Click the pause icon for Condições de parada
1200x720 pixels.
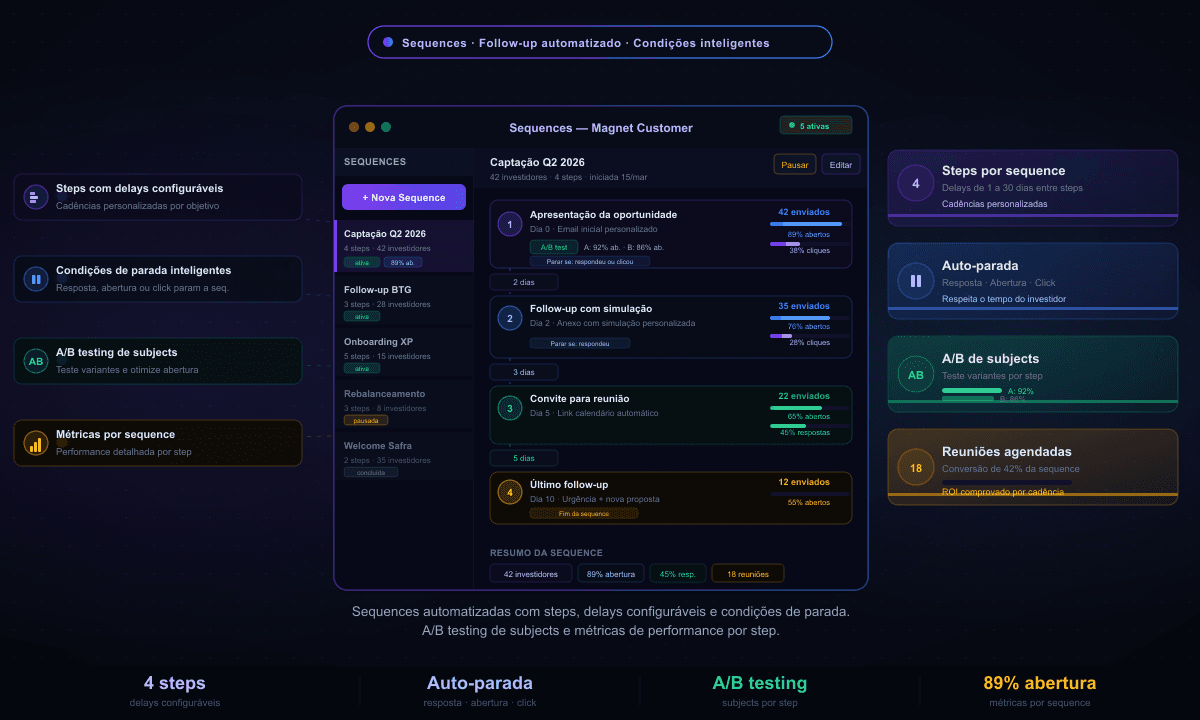coord(36,279)
